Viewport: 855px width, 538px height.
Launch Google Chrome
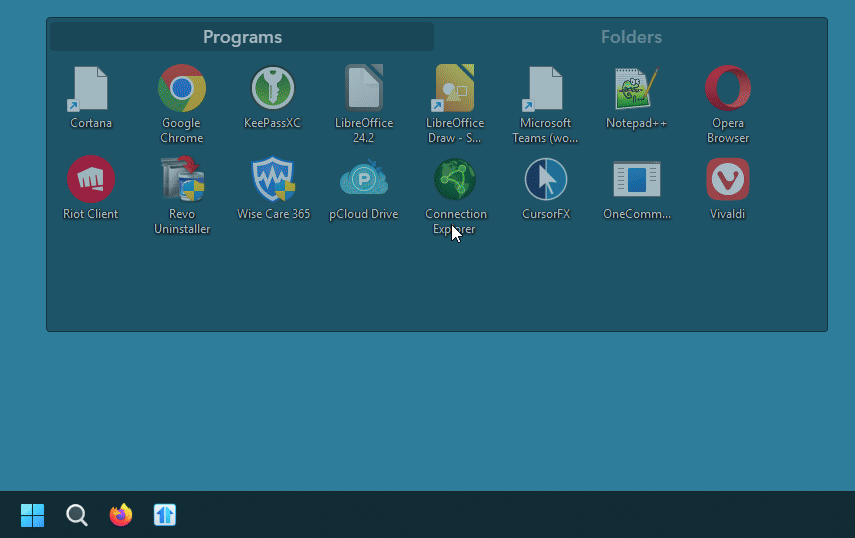(x=182, y=90)
